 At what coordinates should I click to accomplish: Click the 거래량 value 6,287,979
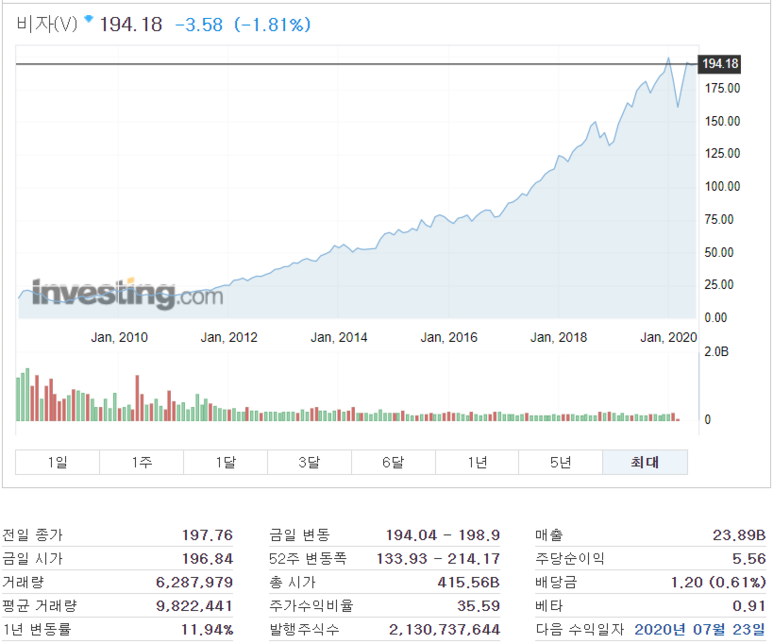[x=194, y=582]
